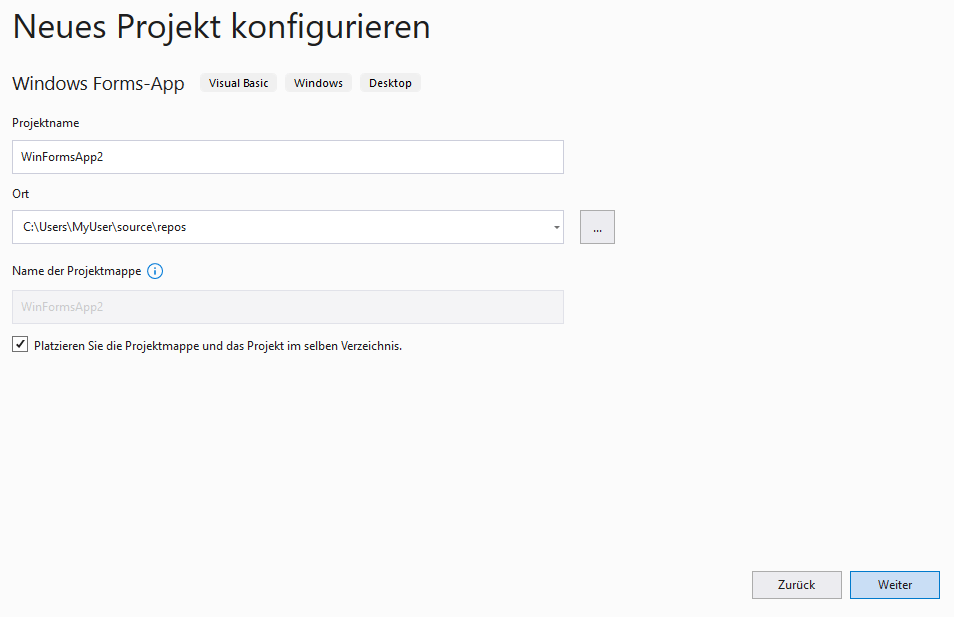Viewport: 954px width, 617px height.
Task: Uncheck 'Platzieren Sie die Projektmappe' checkbox
Action: point(20,344)
